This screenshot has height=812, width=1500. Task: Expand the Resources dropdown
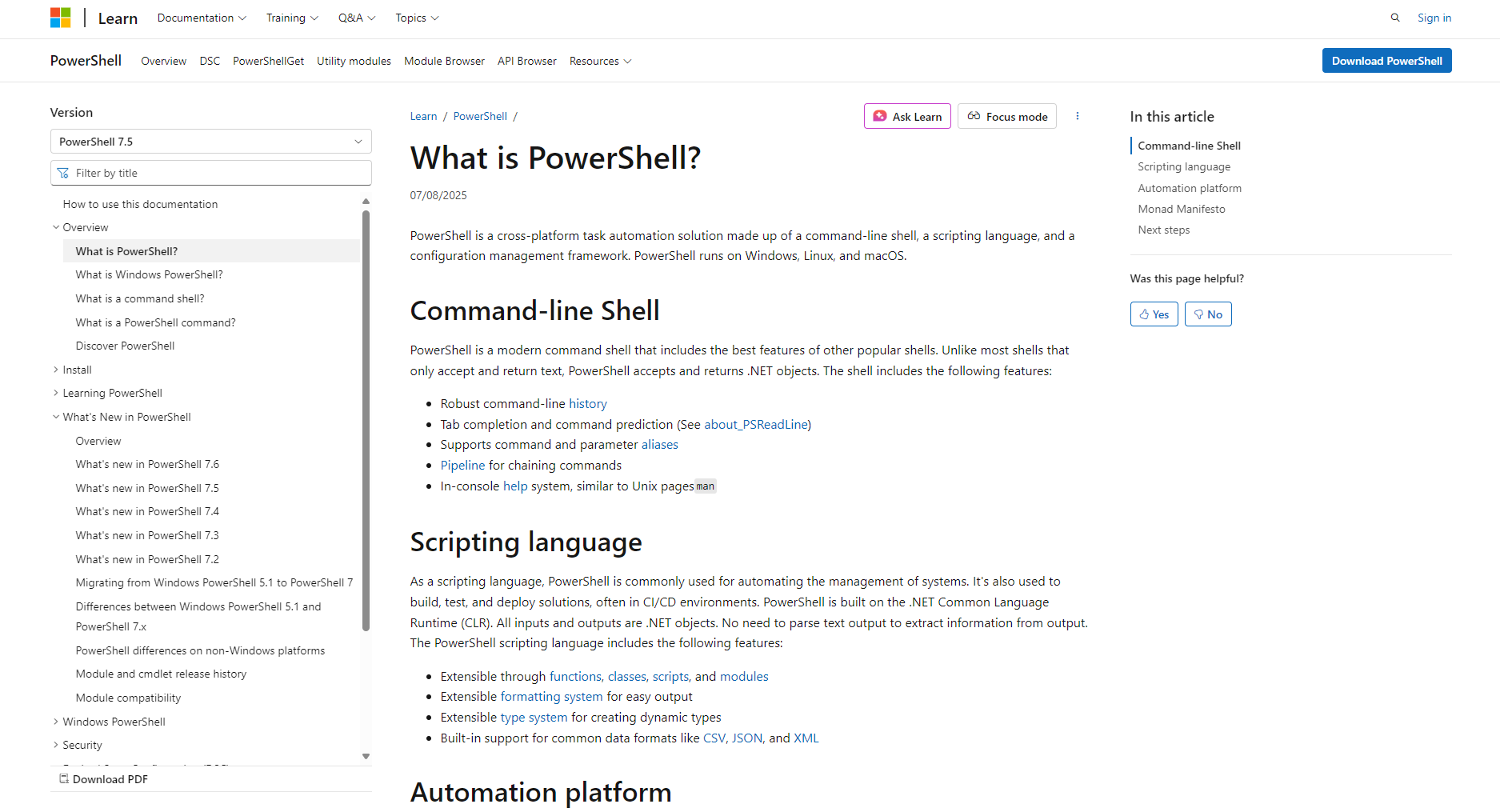pyautogui.click(x=600, y=61)
